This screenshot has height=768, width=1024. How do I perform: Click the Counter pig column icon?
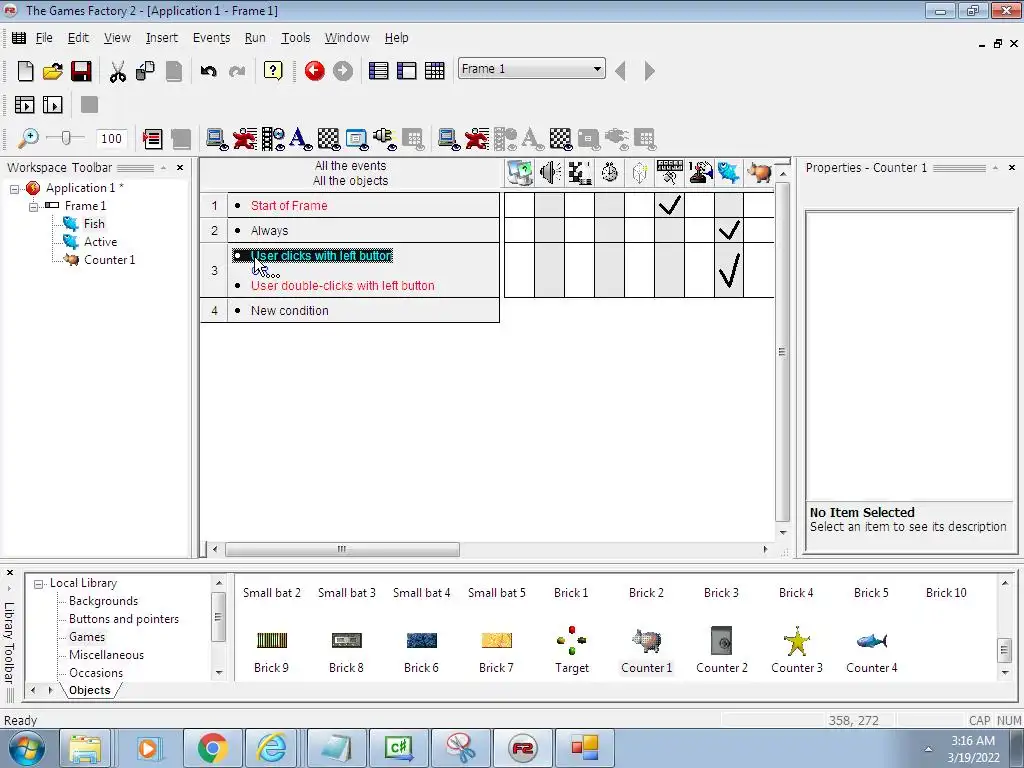tap(759, 173)
